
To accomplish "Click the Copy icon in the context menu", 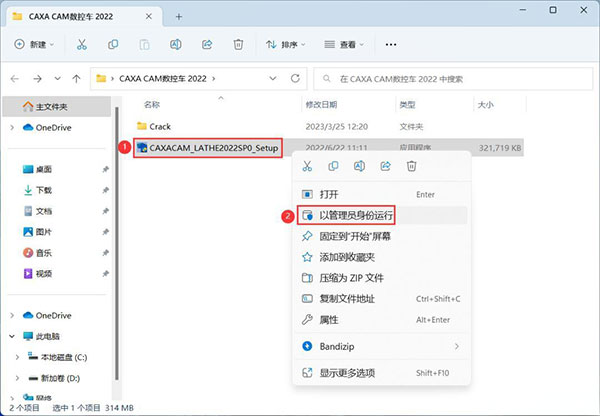I will 333,166.
